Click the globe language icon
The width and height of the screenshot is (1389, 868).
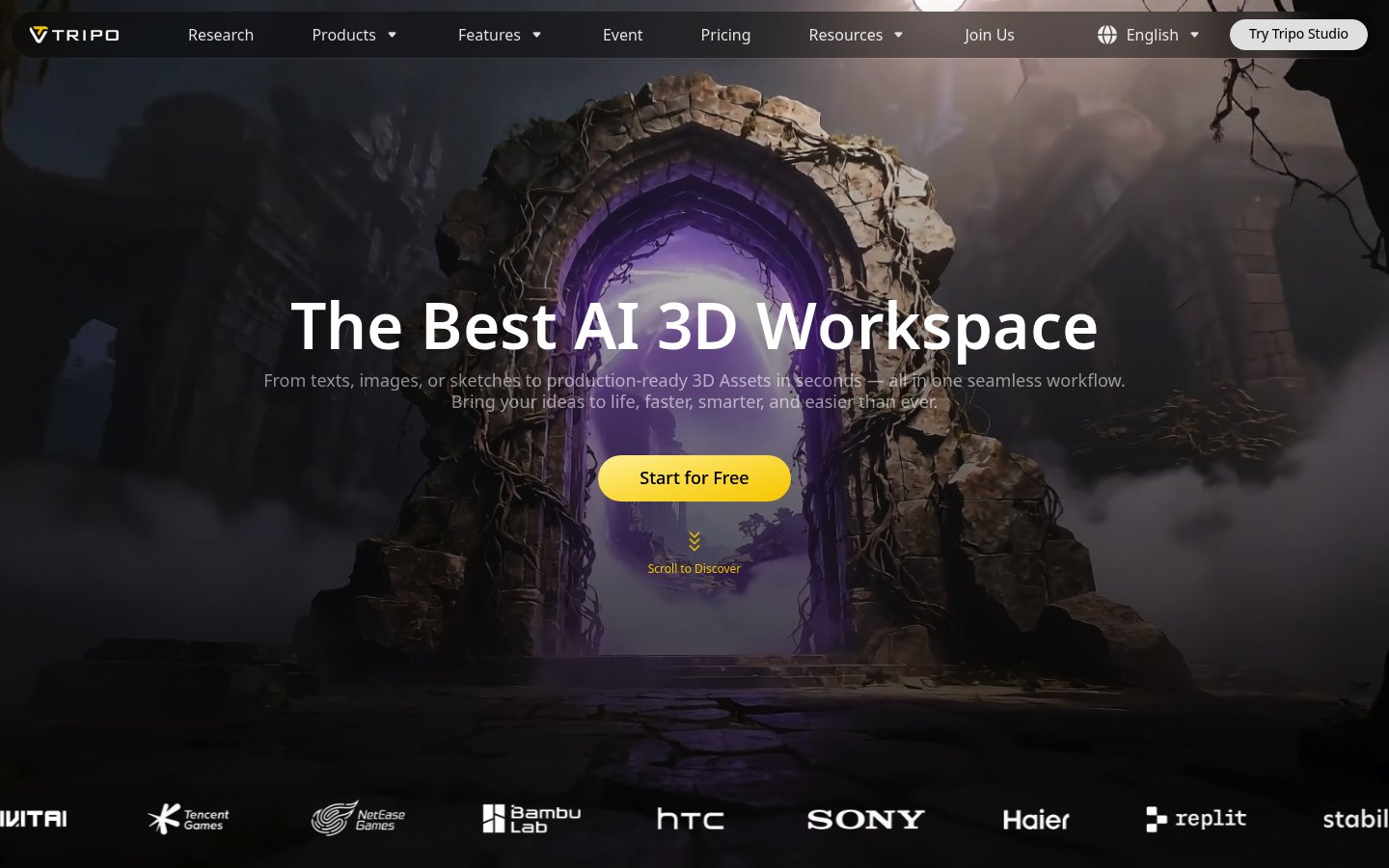(x=1107, y=35)
